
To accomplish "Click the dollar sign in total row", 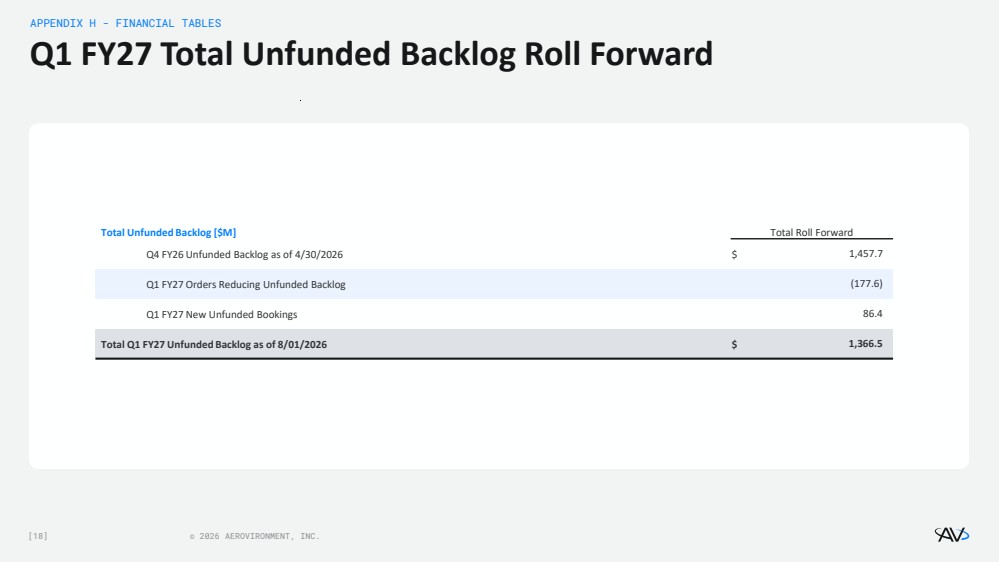I will click(x=734, y=344).
